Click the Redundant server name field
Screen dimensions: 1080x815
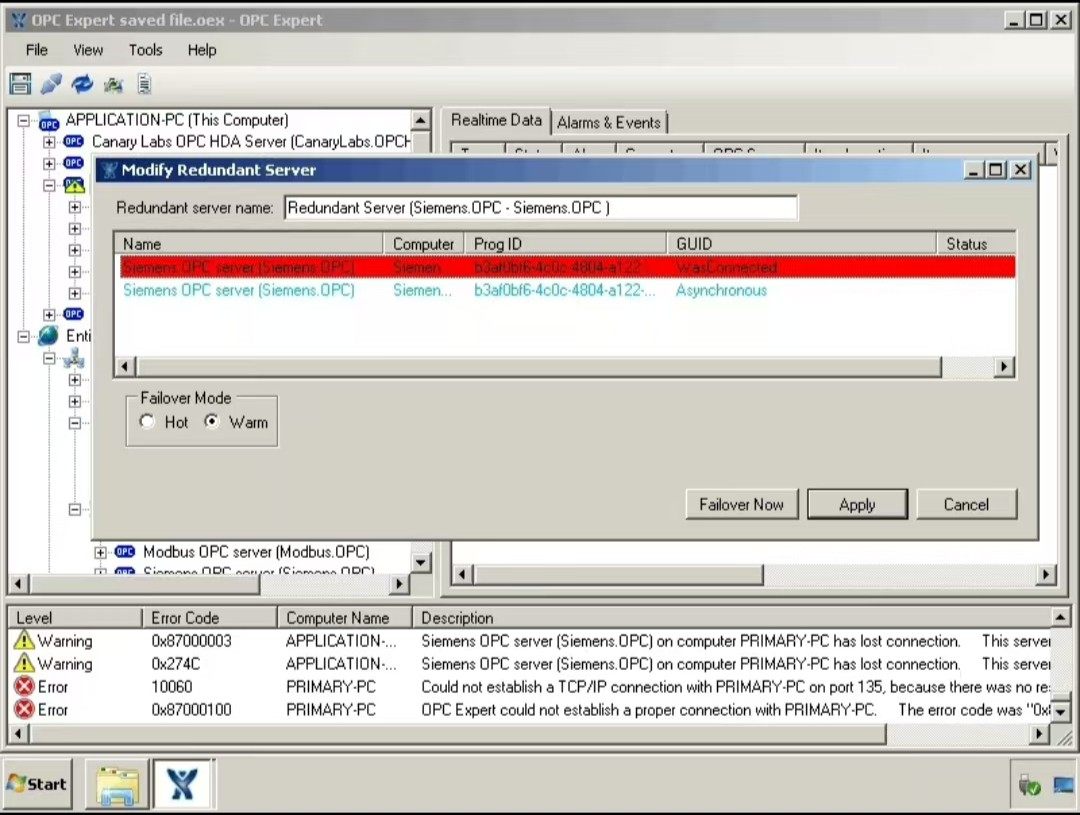point(541,207)
